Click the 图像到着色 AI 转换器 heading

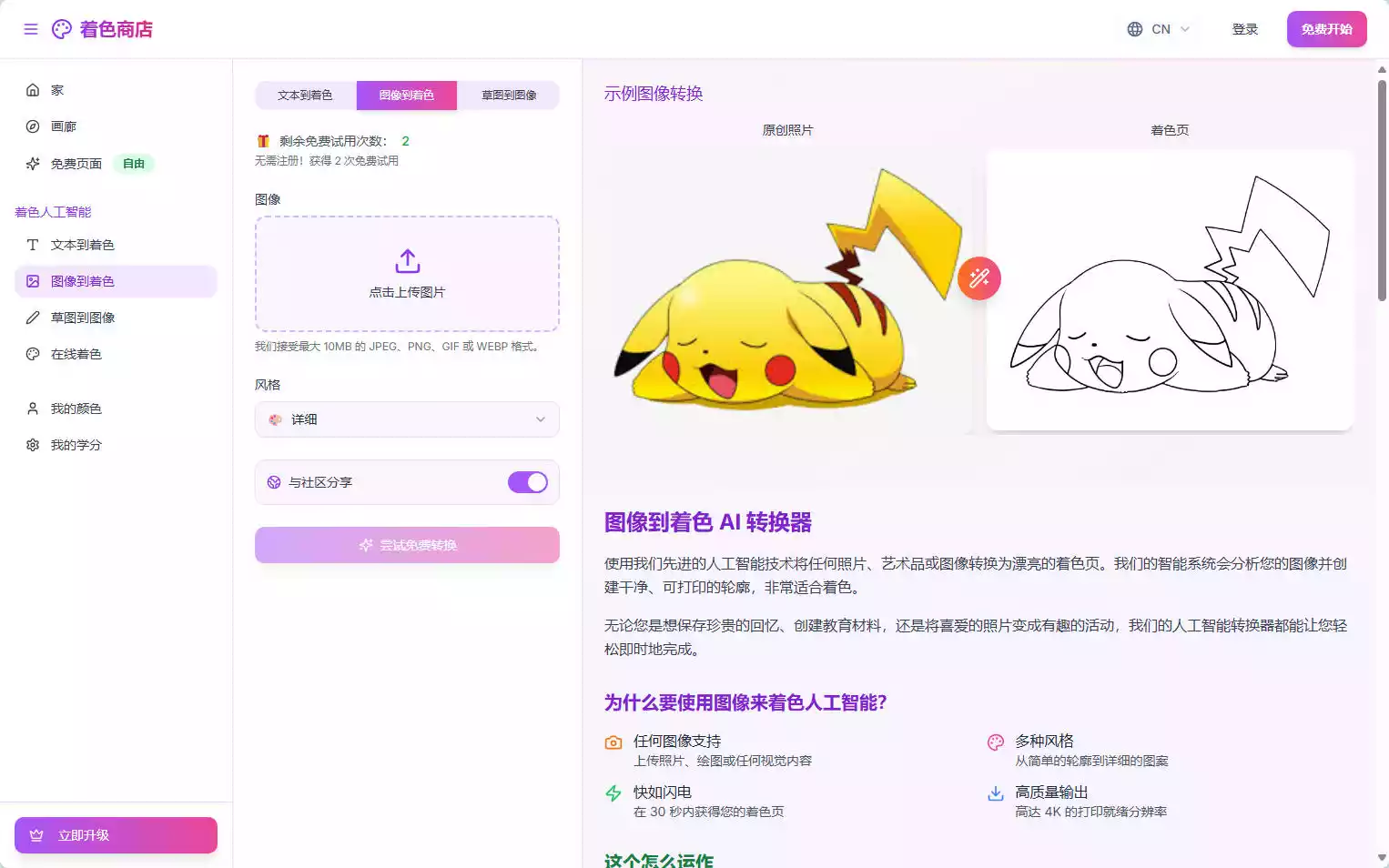click(x=708, y=522)
